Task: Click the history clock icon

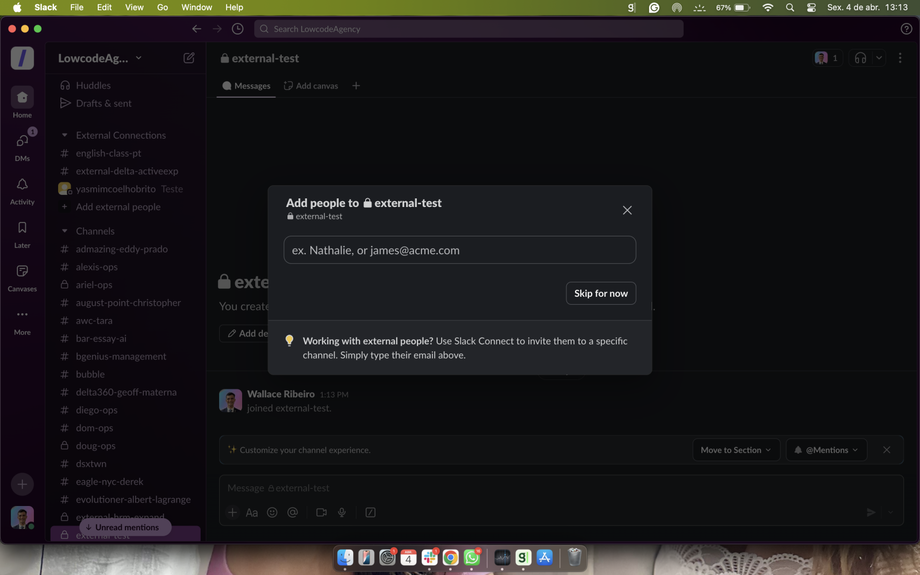Action: (x=237, y=29)
